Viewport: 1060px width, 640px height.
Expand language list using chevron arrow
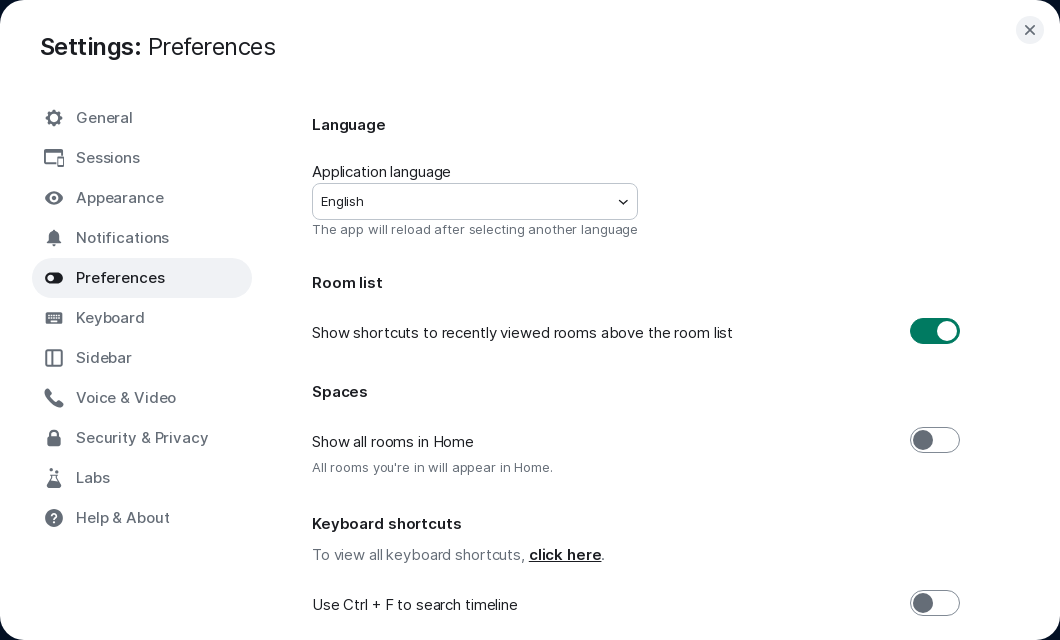[623, 202]
